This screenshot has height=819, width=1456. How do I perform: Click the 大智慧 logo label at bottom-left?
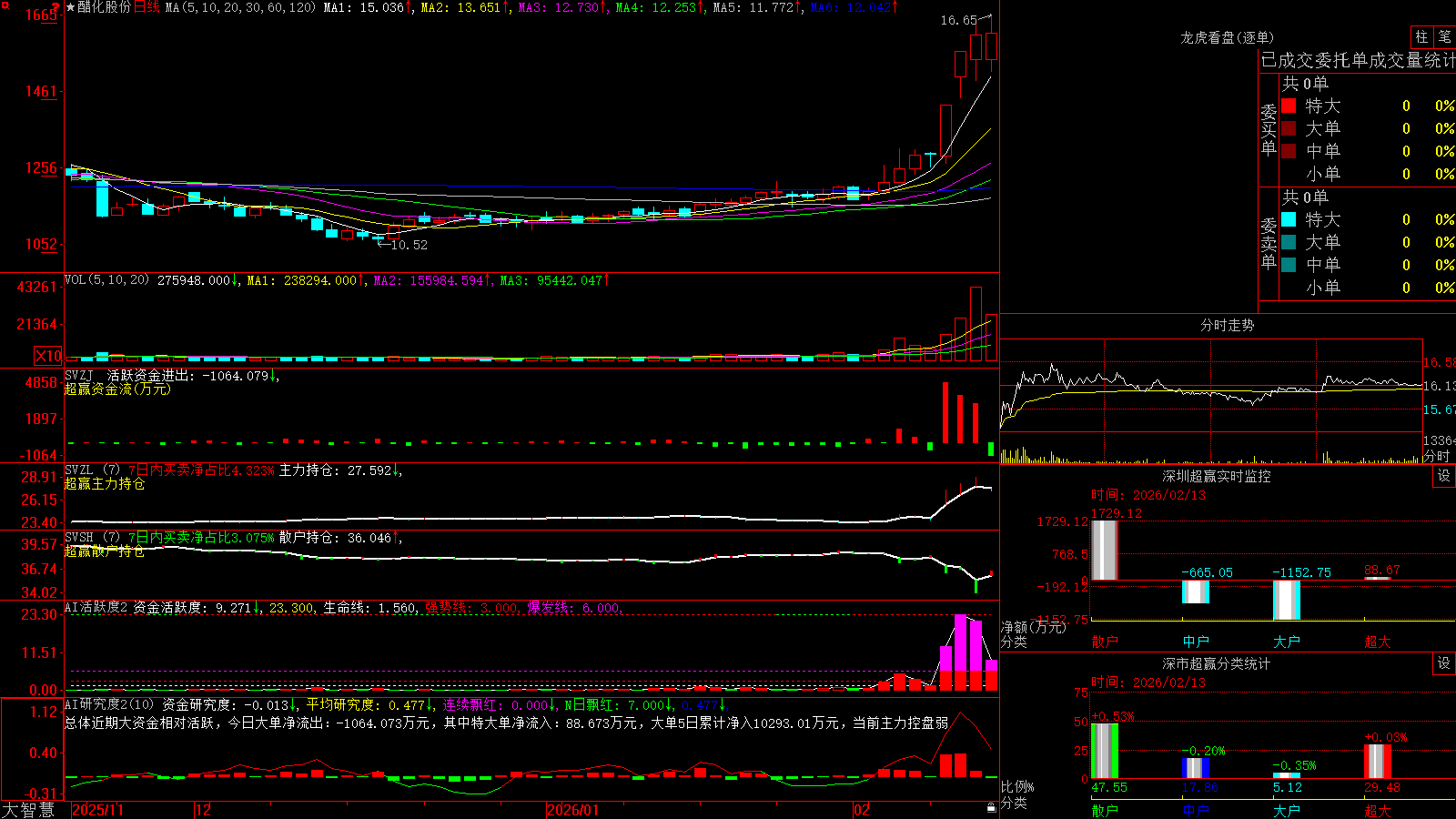click(x=28, y=809)
